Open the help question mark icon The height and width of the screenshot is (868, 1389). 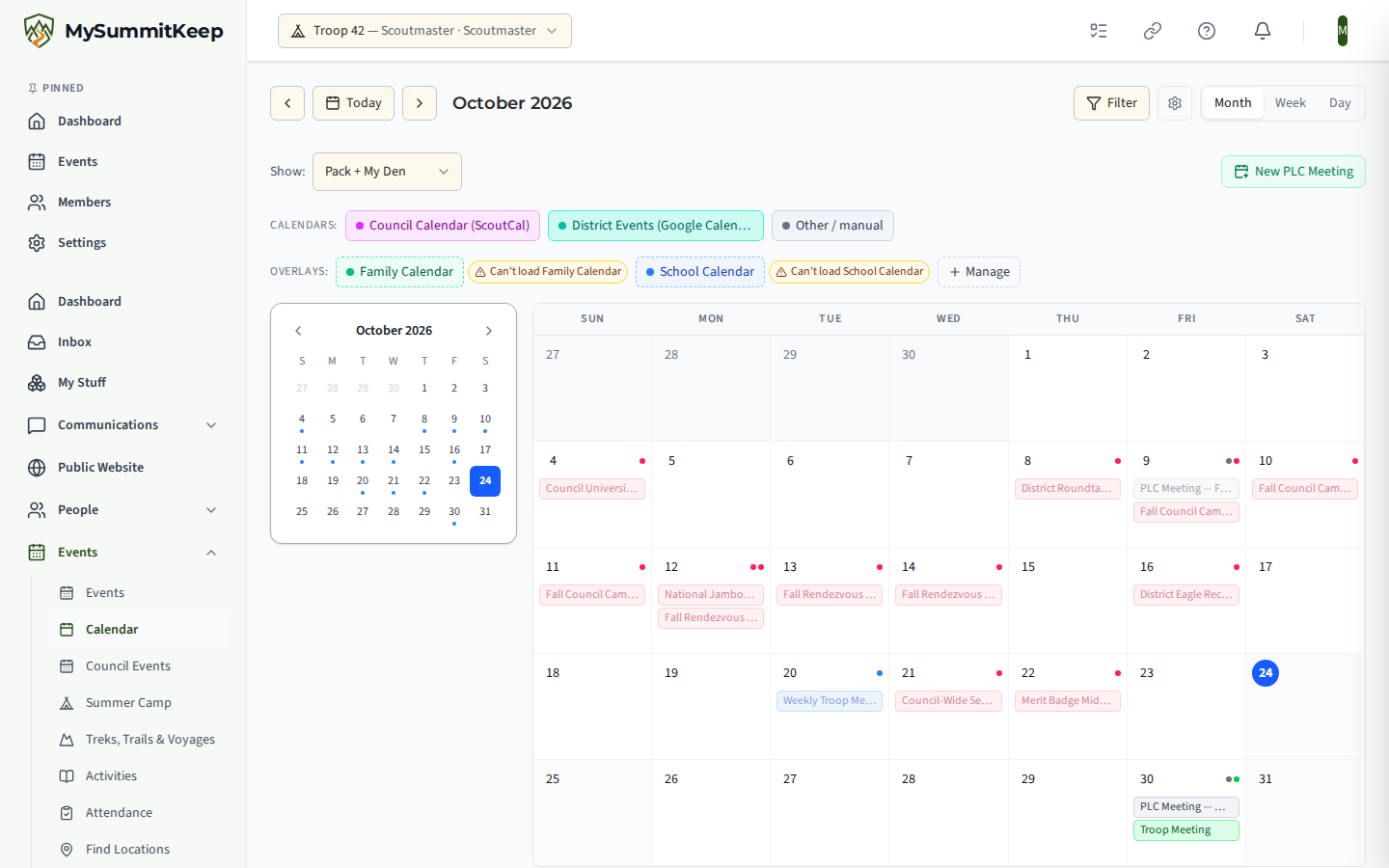[x=1207, y=31]
